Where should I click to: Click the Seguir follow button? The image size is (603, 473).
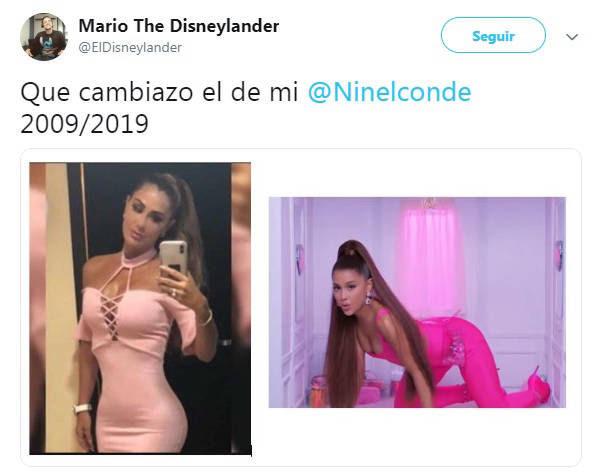pos(493,36)
